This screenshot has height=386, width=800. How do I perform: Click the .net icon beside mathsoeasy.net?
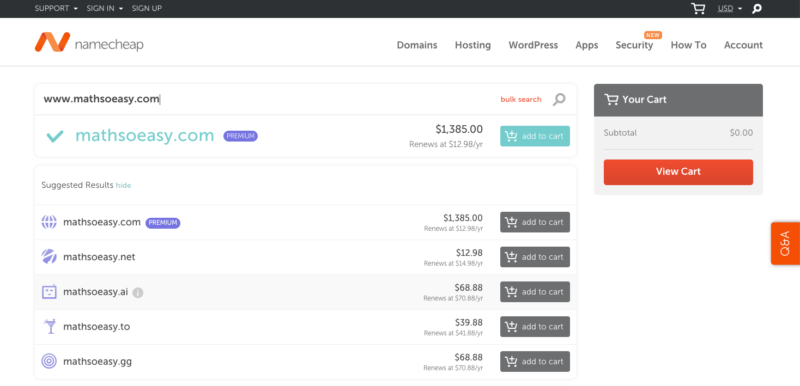pos(49,257)
